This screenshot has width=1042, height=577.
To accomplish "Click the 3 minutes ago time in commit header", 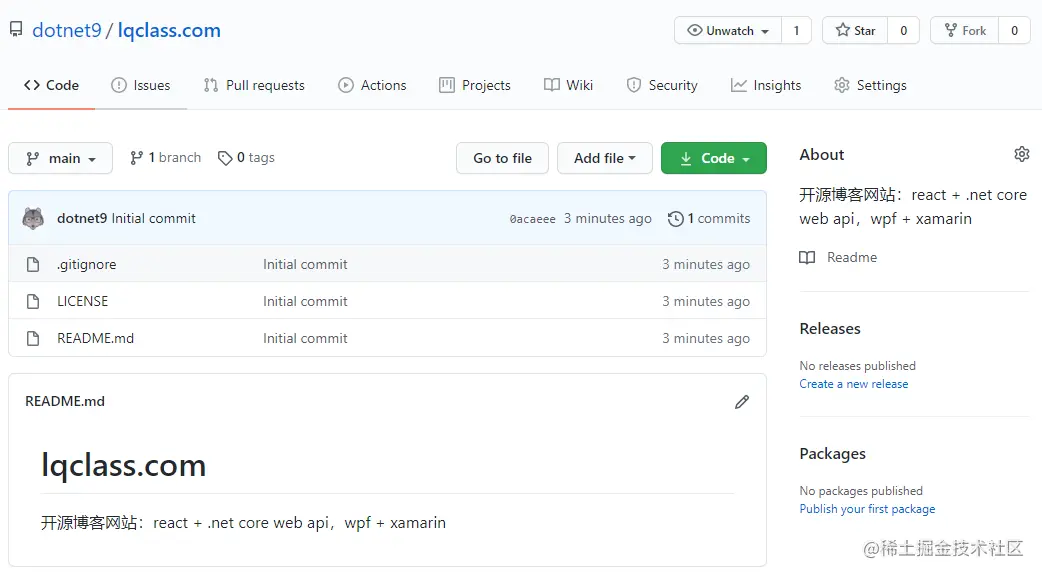I will 608,218.
